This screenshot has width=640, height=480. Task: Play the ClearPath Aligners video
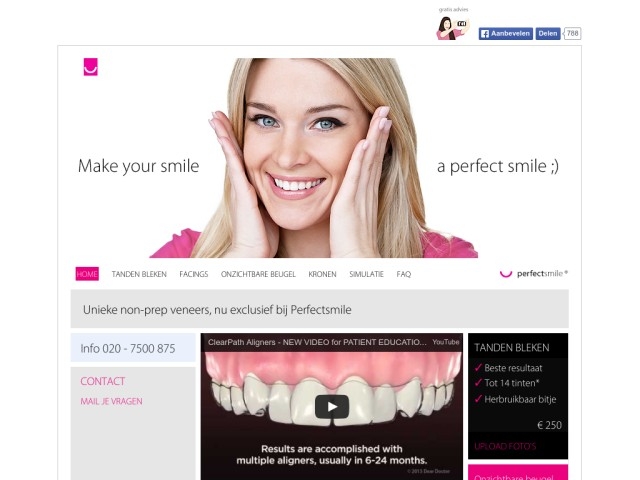331,406
